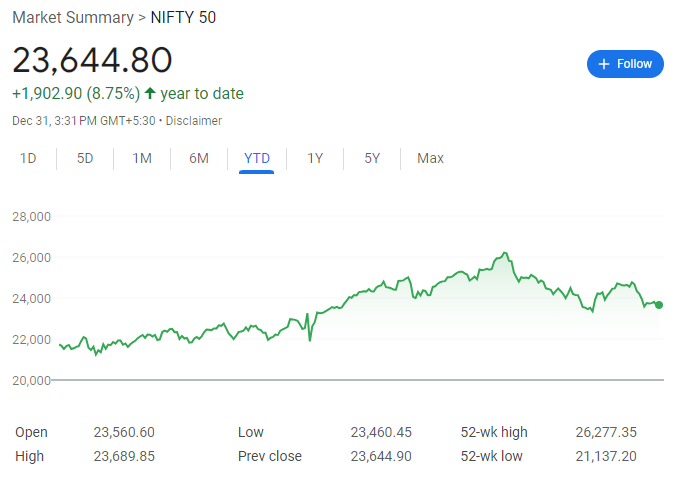Open the Disclaimer link
The image size is (679, 478).
tap(194, 121)
